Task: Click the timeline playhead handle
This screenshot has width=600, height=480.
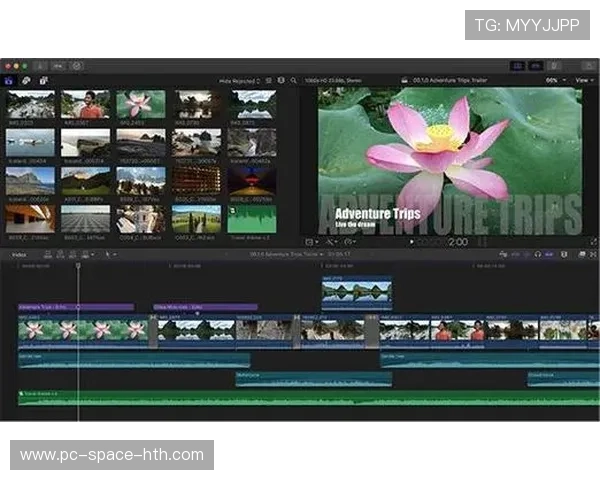Action: (x=78, y=265)
